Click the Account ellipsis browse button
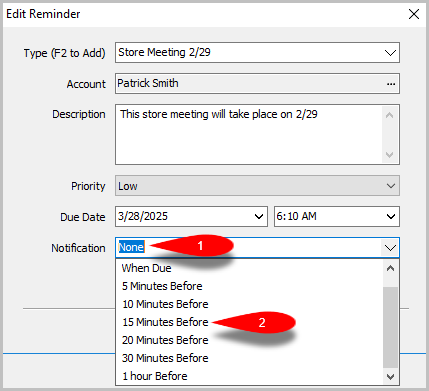This screenshot has height=391, width=429. 391,84
